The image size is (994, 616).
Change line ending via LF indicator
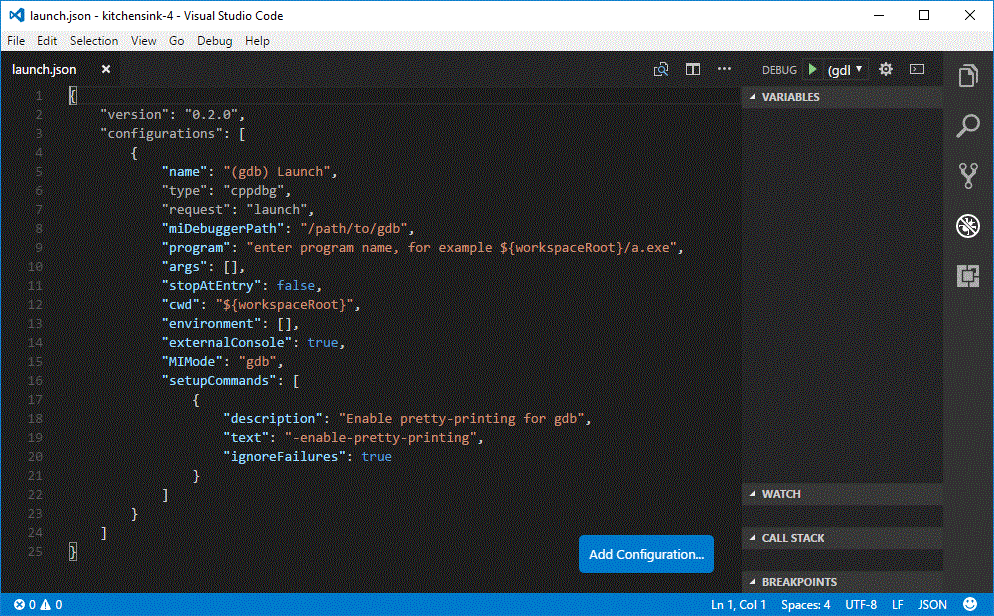[898, 605]
